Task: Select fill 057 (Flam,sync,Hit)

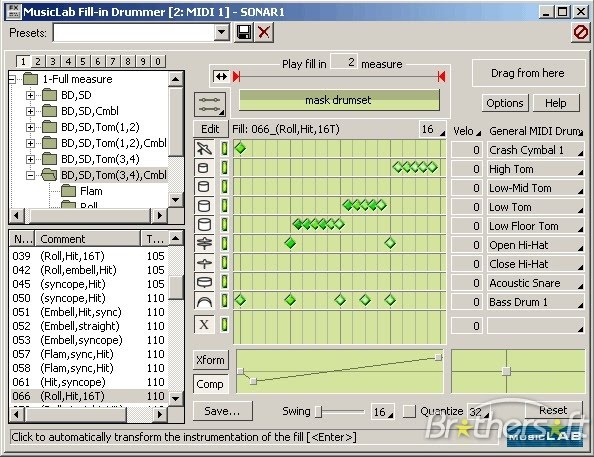Action: pos(89,354)
